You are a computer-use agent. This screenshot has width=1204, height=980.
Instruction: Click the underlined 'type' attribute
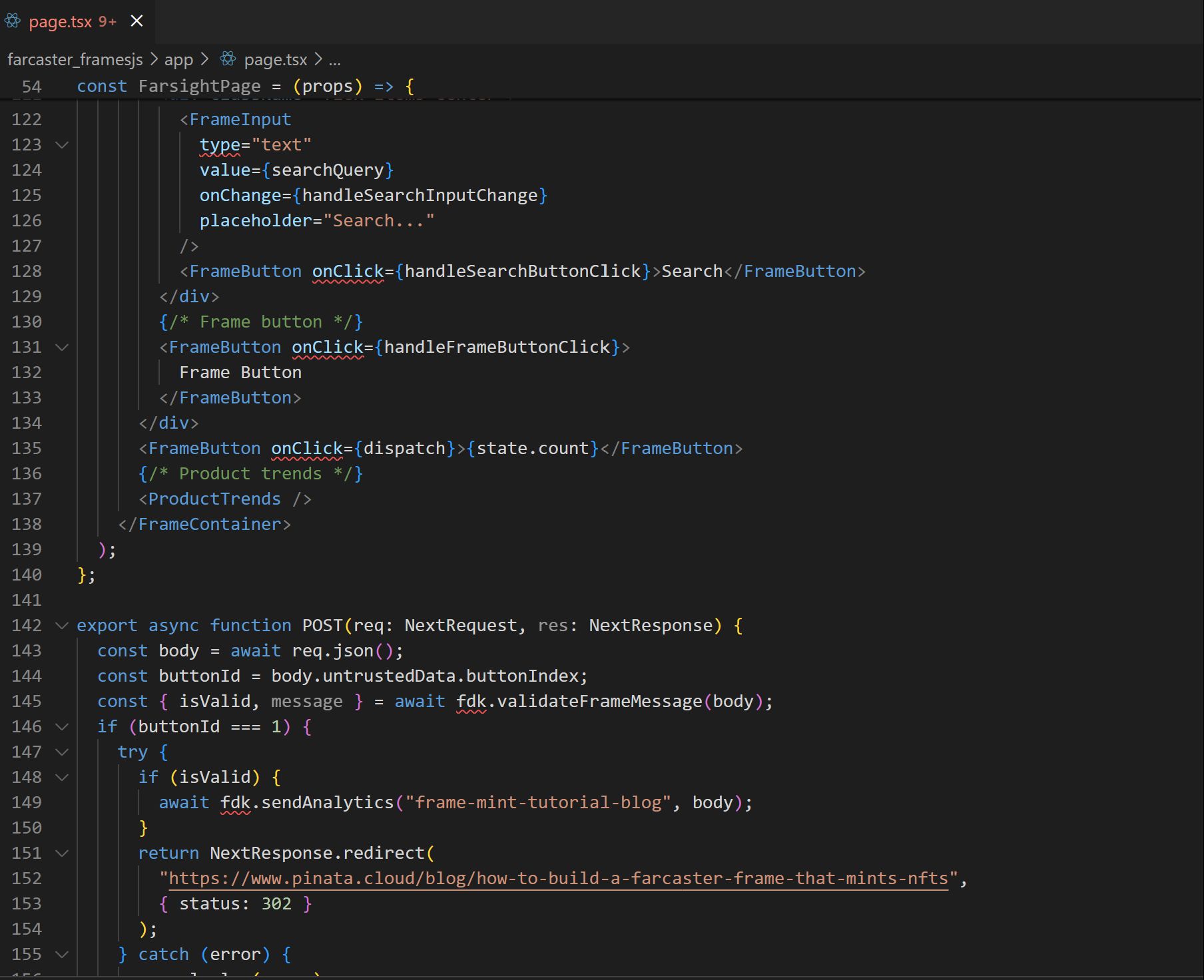220,144
